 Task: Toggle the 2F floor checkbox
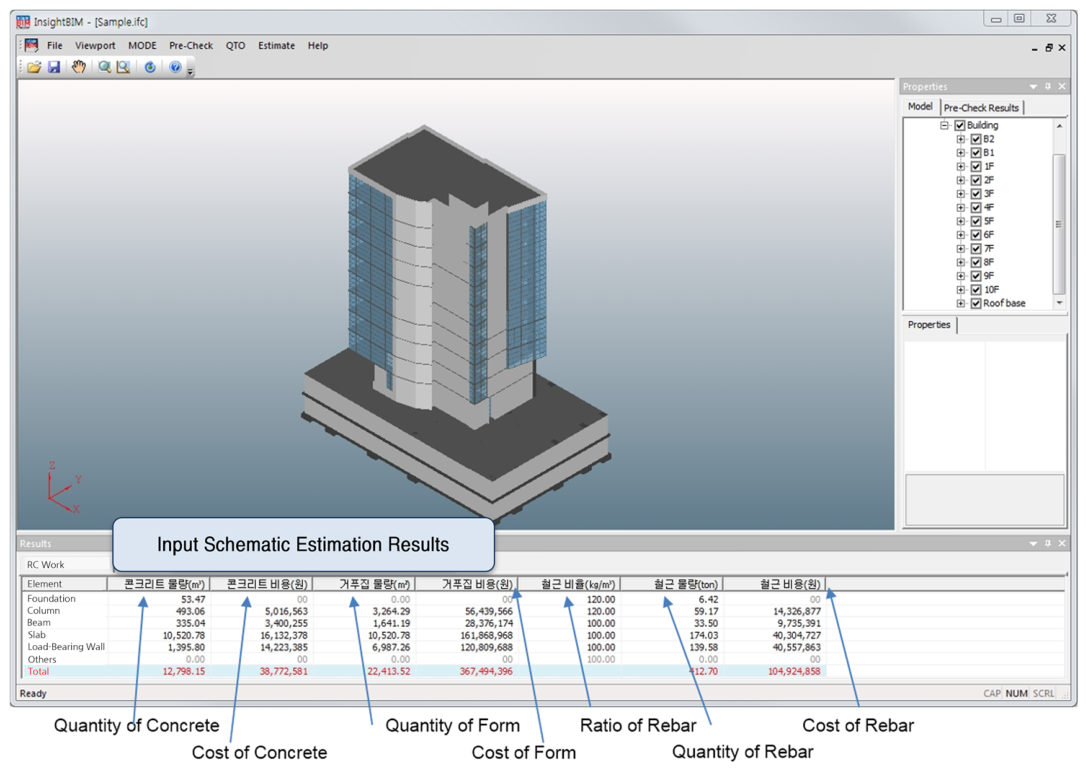pyautogui.click(x=976, y=180)
